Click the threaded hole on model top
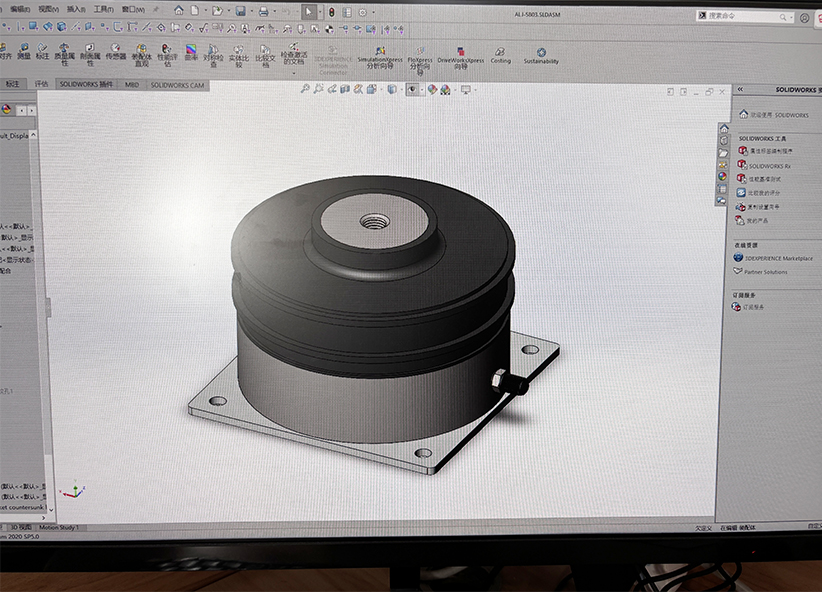Image resolution: width=822 pixels, height=592 pixels. coord(374,221)
